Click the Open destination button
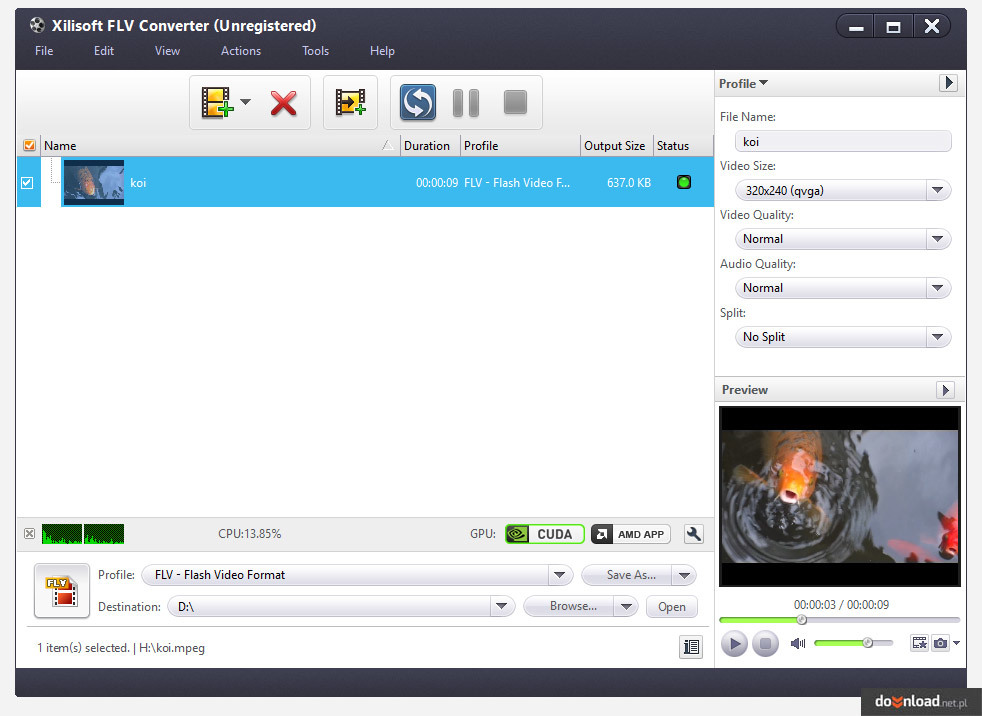 tap(671, 607)
